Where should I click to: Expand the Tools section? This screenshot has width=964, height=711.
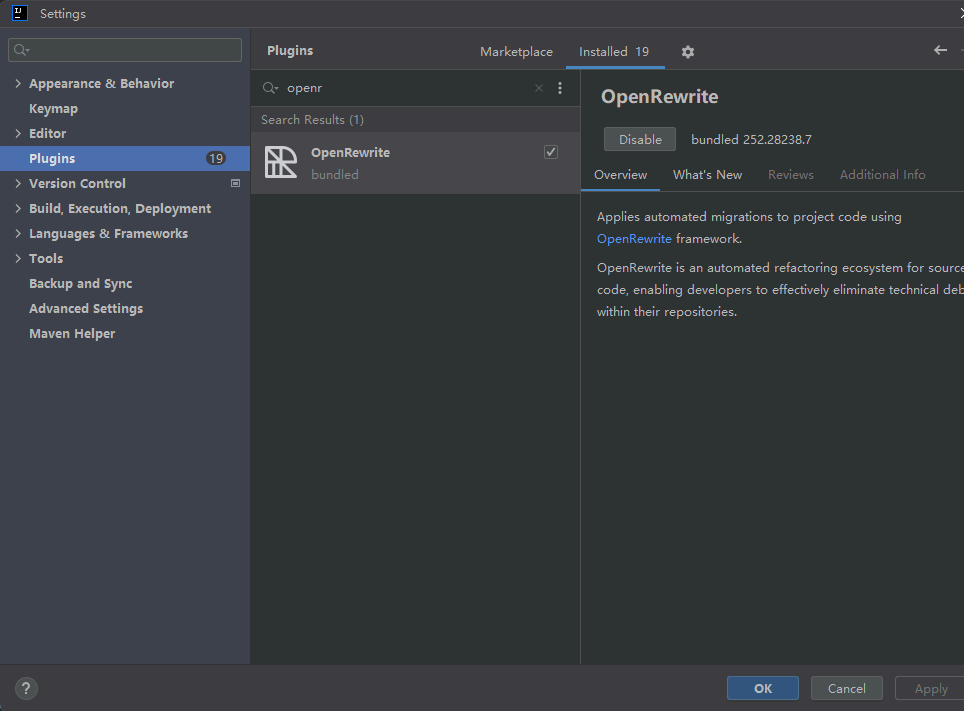(17, 258)
